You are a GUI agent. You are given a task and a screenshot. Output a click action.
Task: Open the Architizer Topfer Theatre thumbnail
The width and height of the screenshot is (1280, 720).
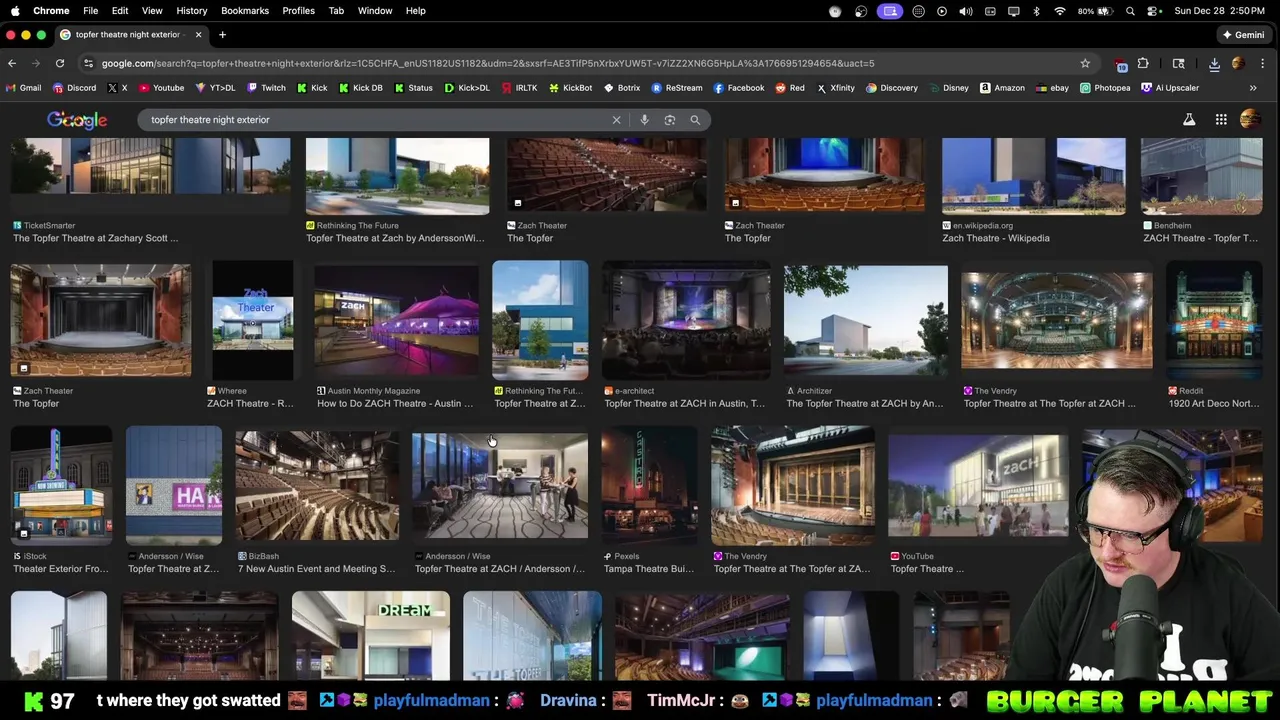[866, 320]
